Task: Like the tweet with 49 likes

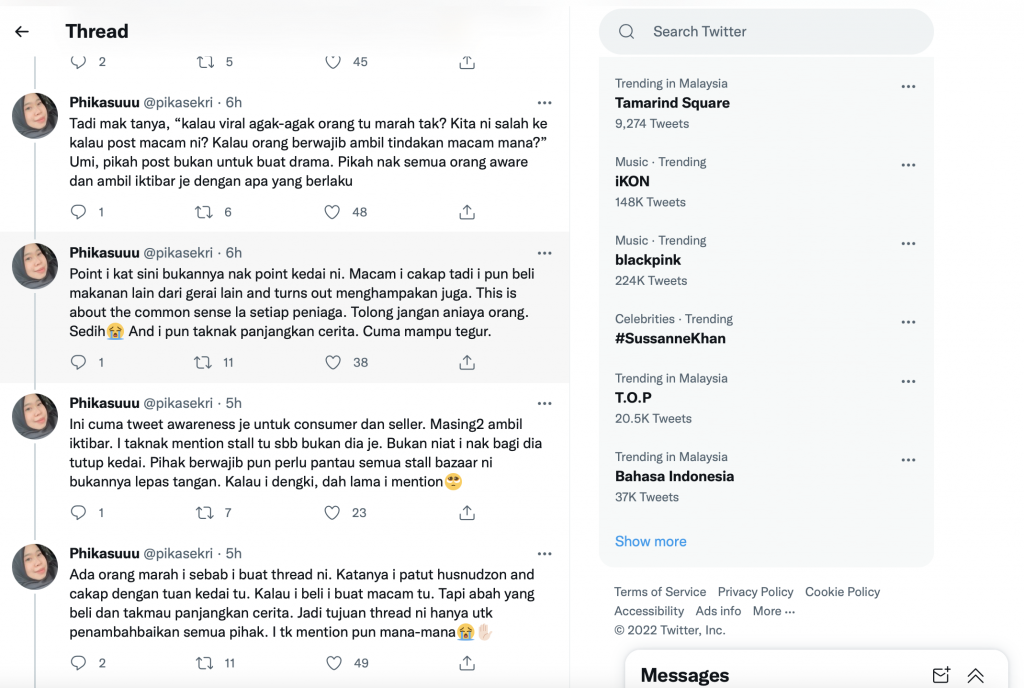Action: pyautogui.click(x=333, y=663)
